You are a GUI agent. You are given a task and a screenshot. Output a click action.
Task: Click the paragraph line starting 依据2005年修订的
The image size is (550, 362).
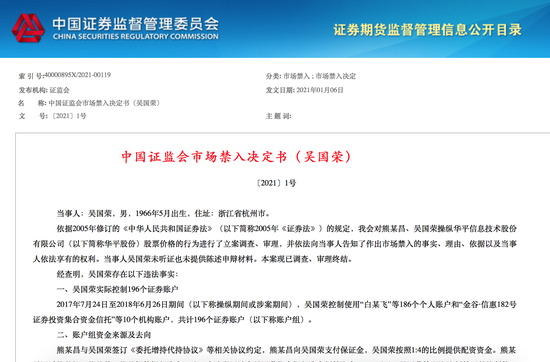[x=287, y=229]
